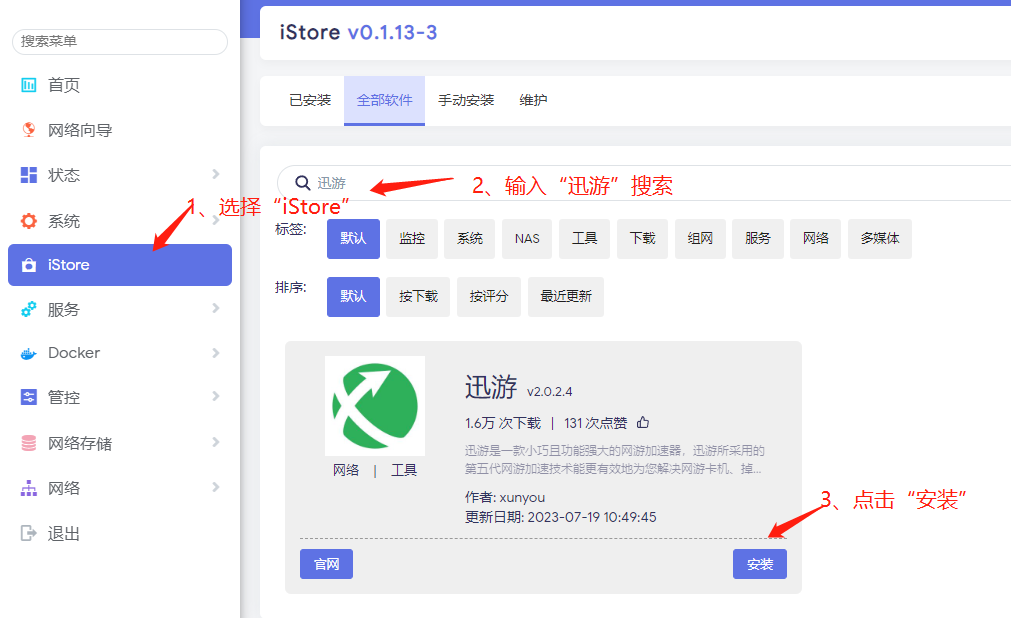Expand the Docker menu chevron
The height and width of the screenshot is (618, 1011).
216,353
